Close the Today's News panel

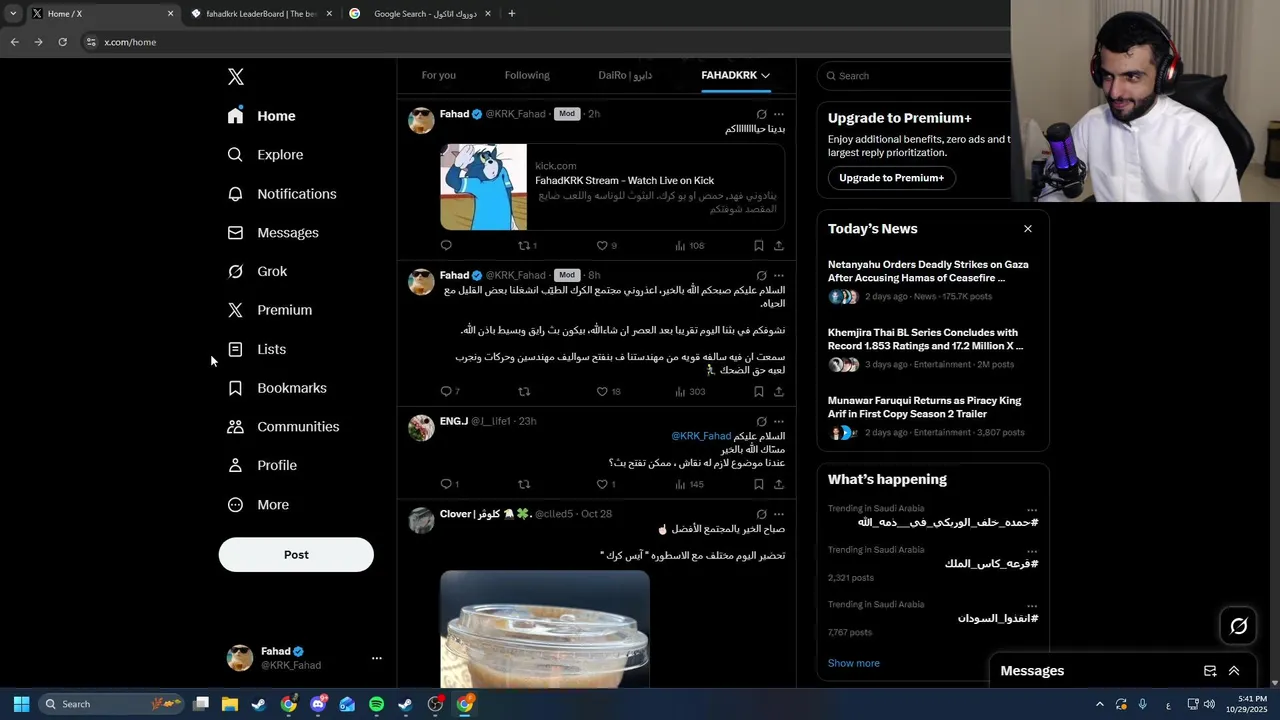click(1027, 229)
